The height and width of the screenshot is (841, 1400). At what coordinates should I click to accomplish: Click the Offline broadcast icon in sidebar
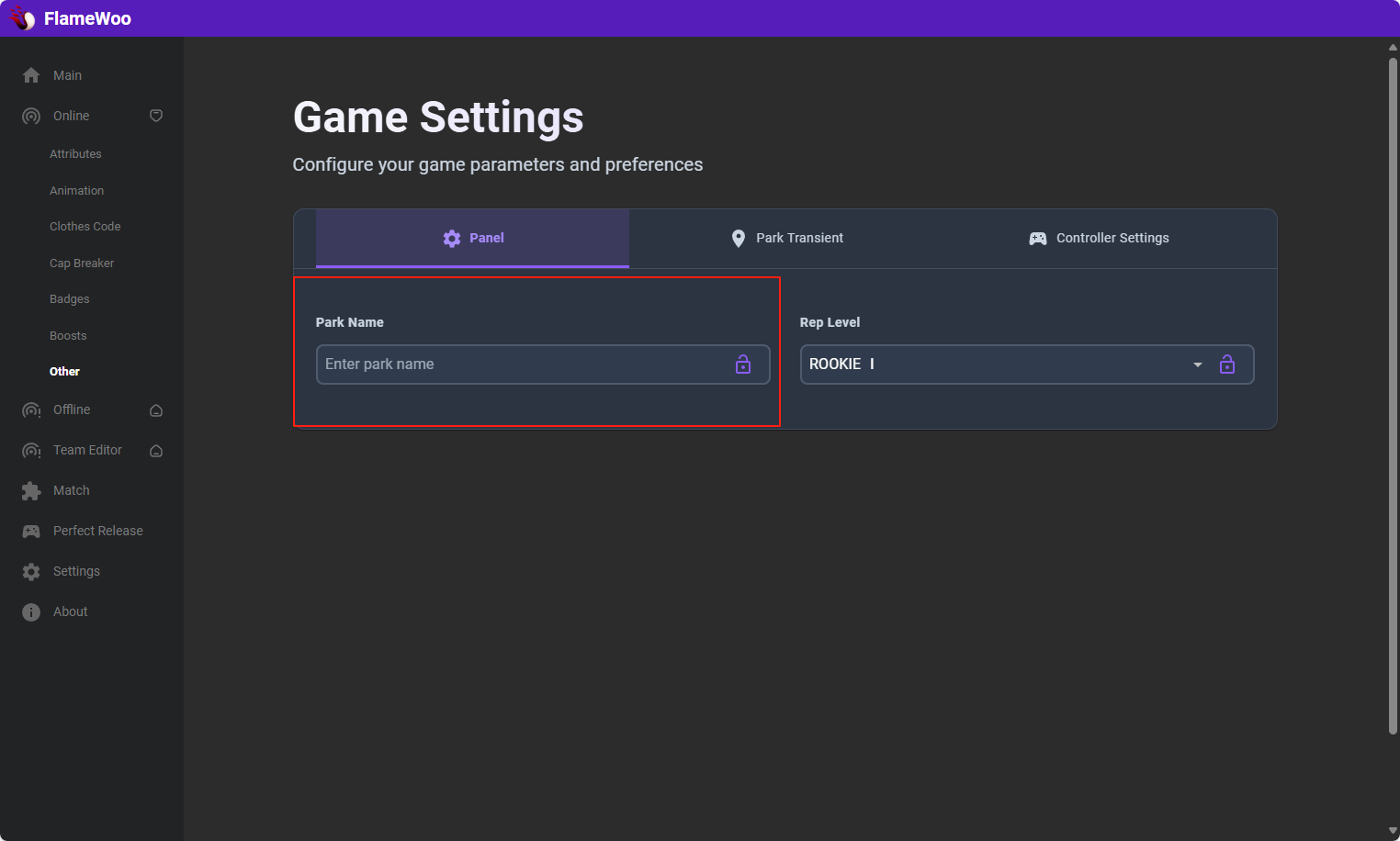click(31, 409)
